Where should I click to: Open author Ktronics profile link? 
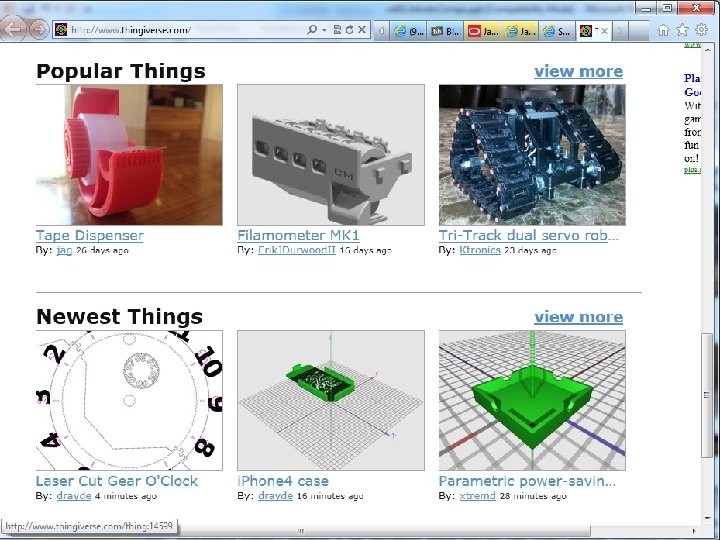(x=480, y=250)
